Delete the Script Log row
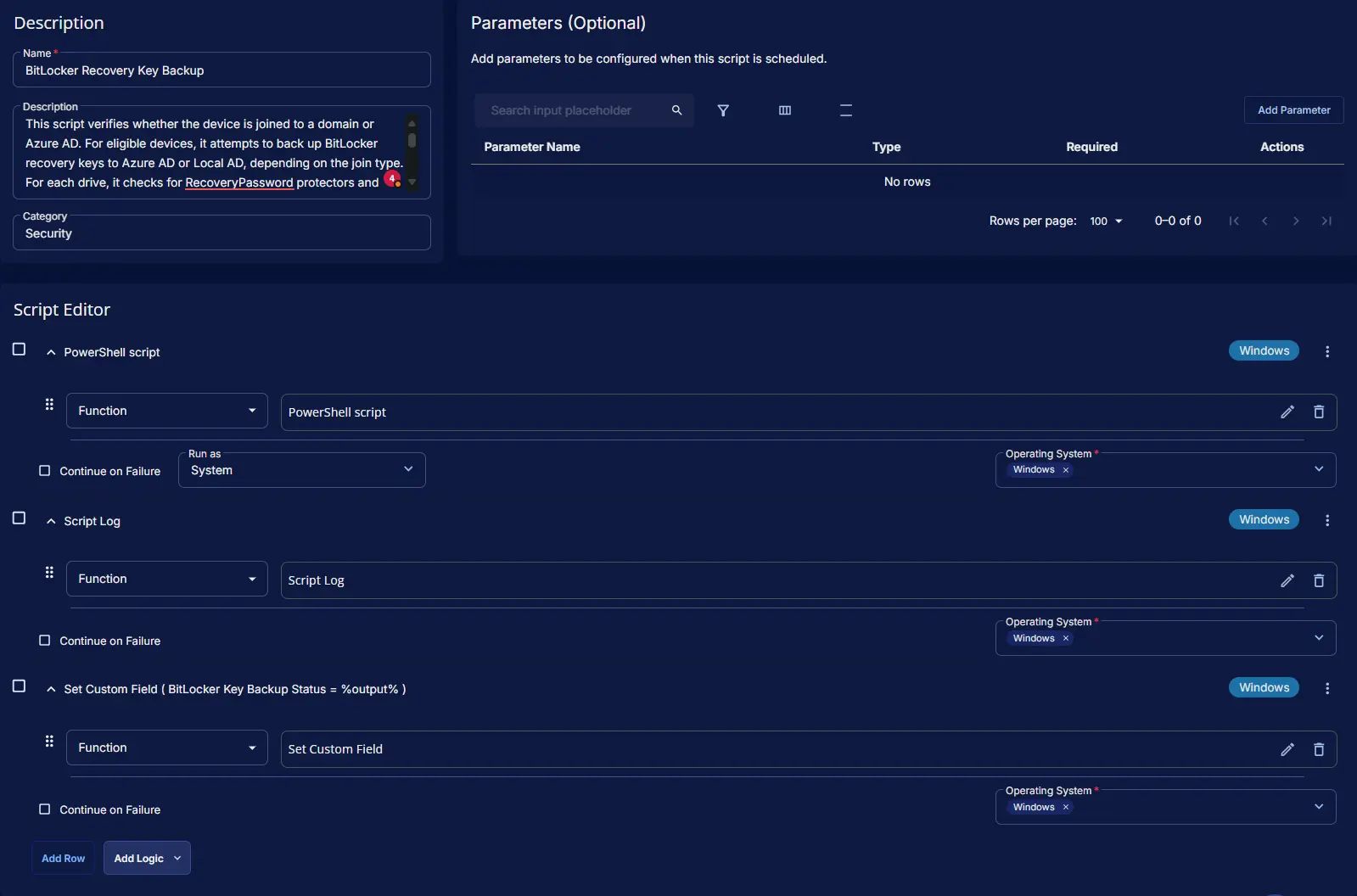Viewport: 1357px width, 896px height. tap(1319, 580)
